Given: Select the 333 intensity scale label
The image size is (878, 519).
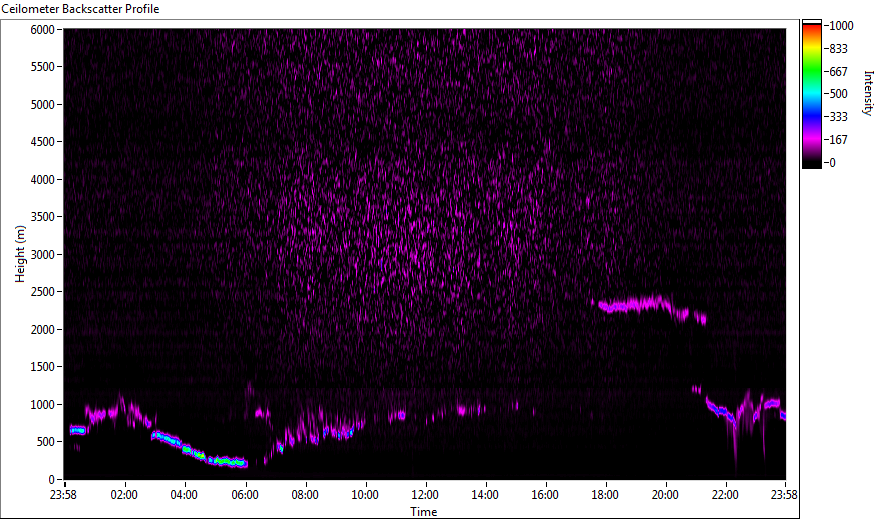Looking at the screenshot, I should 838,117.
